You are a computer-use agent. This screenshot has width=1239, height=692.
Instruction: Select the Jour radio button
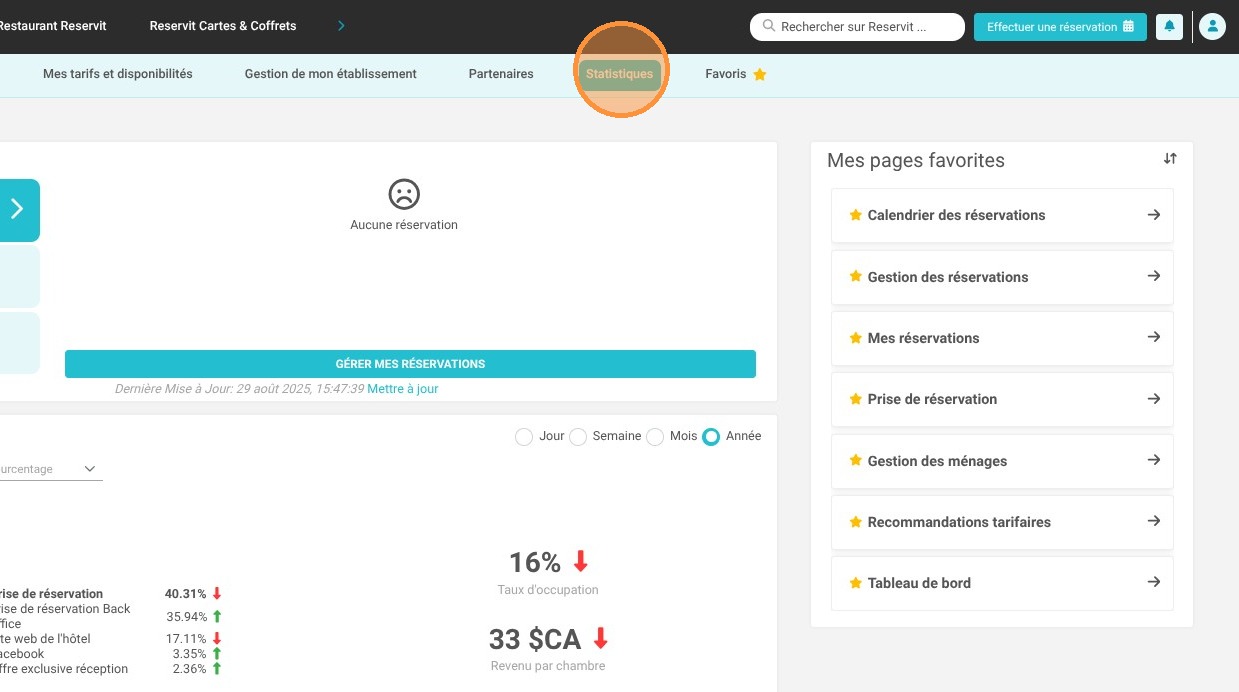click(x=523, y=437)
